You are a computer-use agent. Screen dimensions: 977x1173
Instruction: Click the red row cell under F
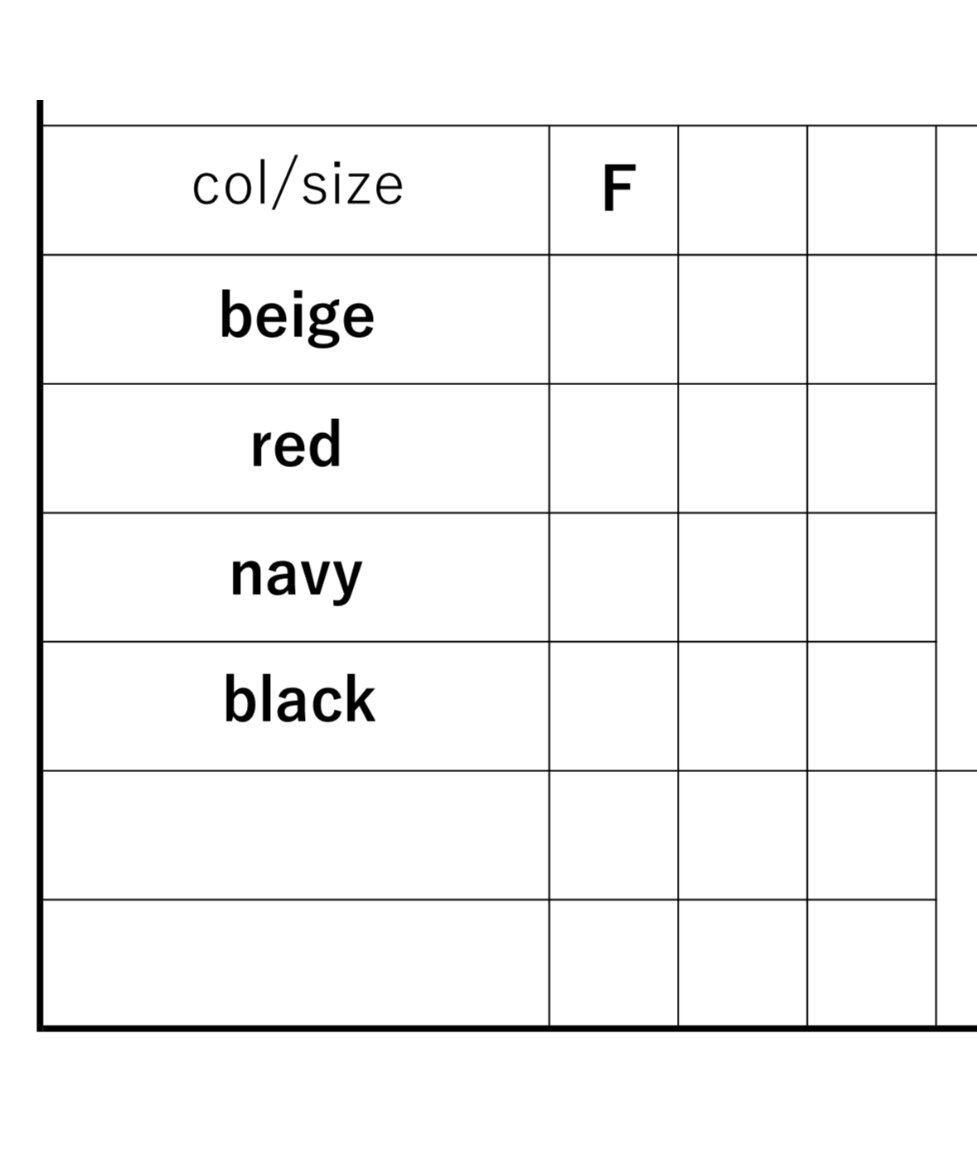[x=613, y=448]
